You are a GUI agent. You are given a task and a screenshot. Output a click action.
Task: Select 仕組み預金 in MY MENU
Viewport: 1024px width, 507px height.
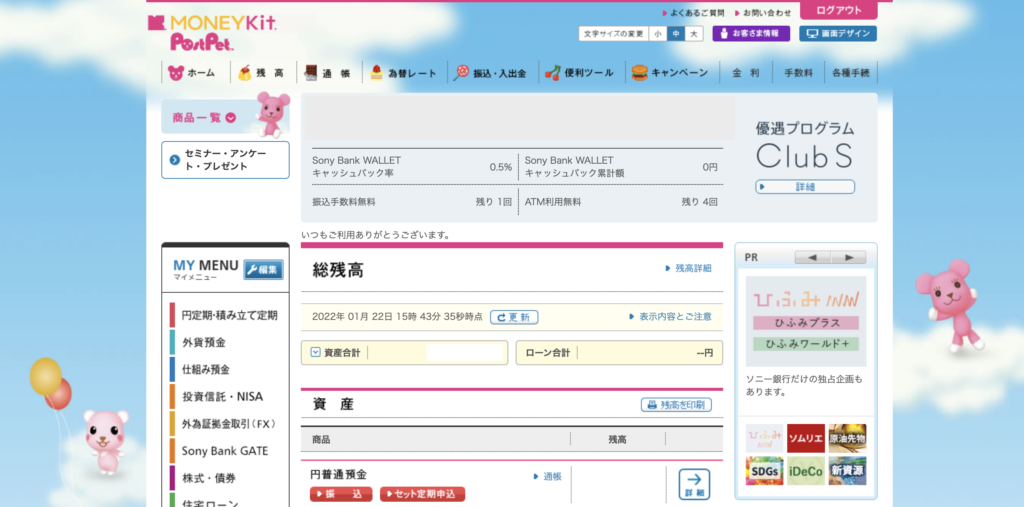click(225, 369)
